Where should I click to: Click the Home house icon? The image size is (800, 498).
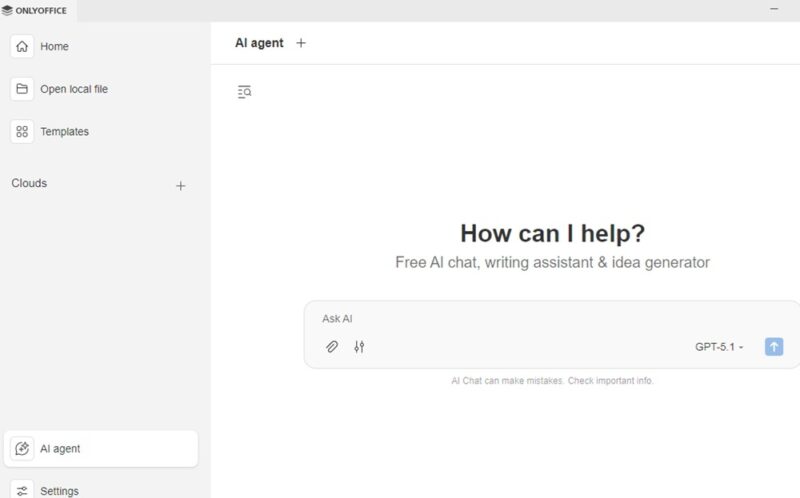coord(22,46)
